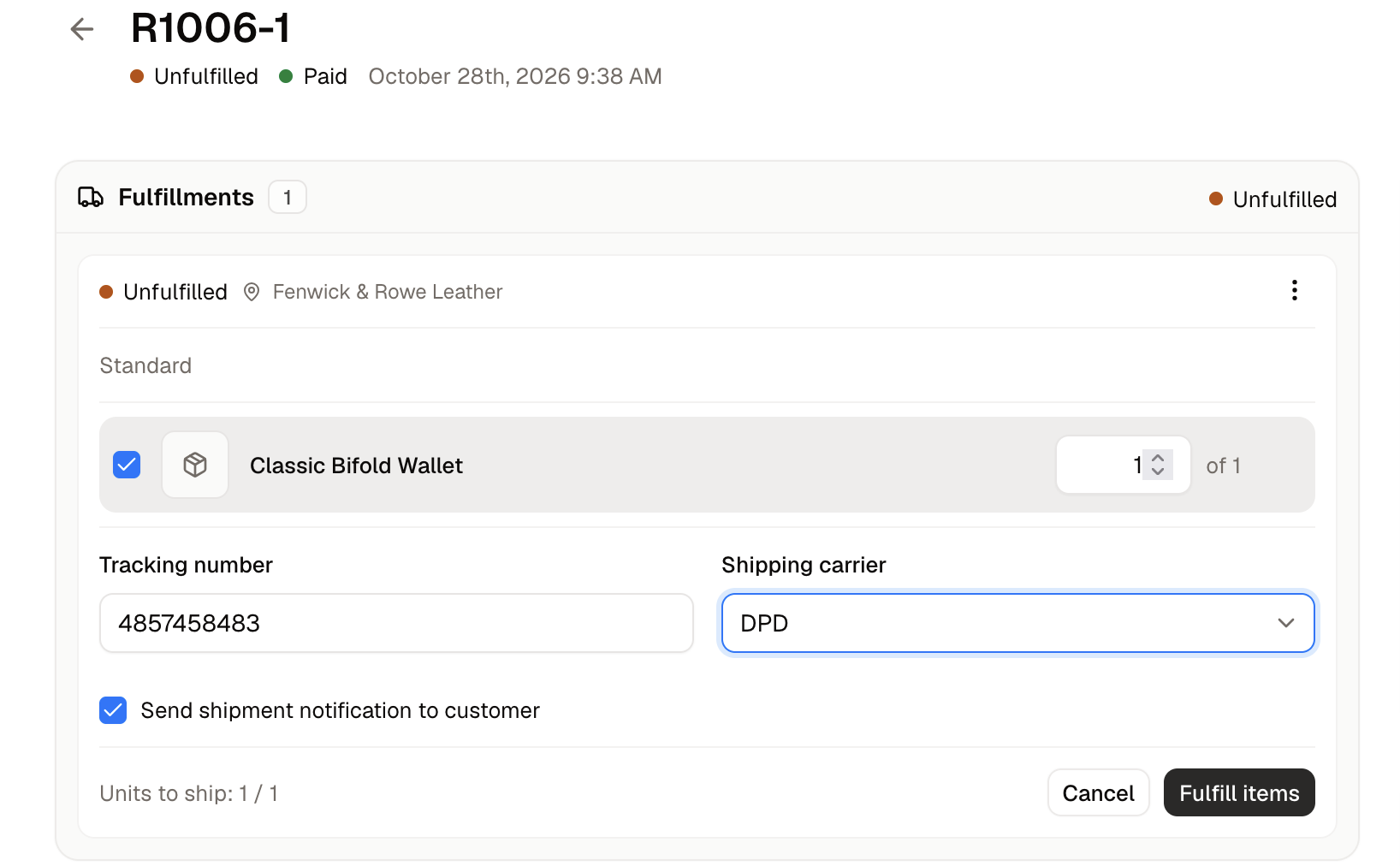Click the Standard shipping method text
This screenshot has width=1400, height=866.
pyautogui.click(x=145, y=365)
